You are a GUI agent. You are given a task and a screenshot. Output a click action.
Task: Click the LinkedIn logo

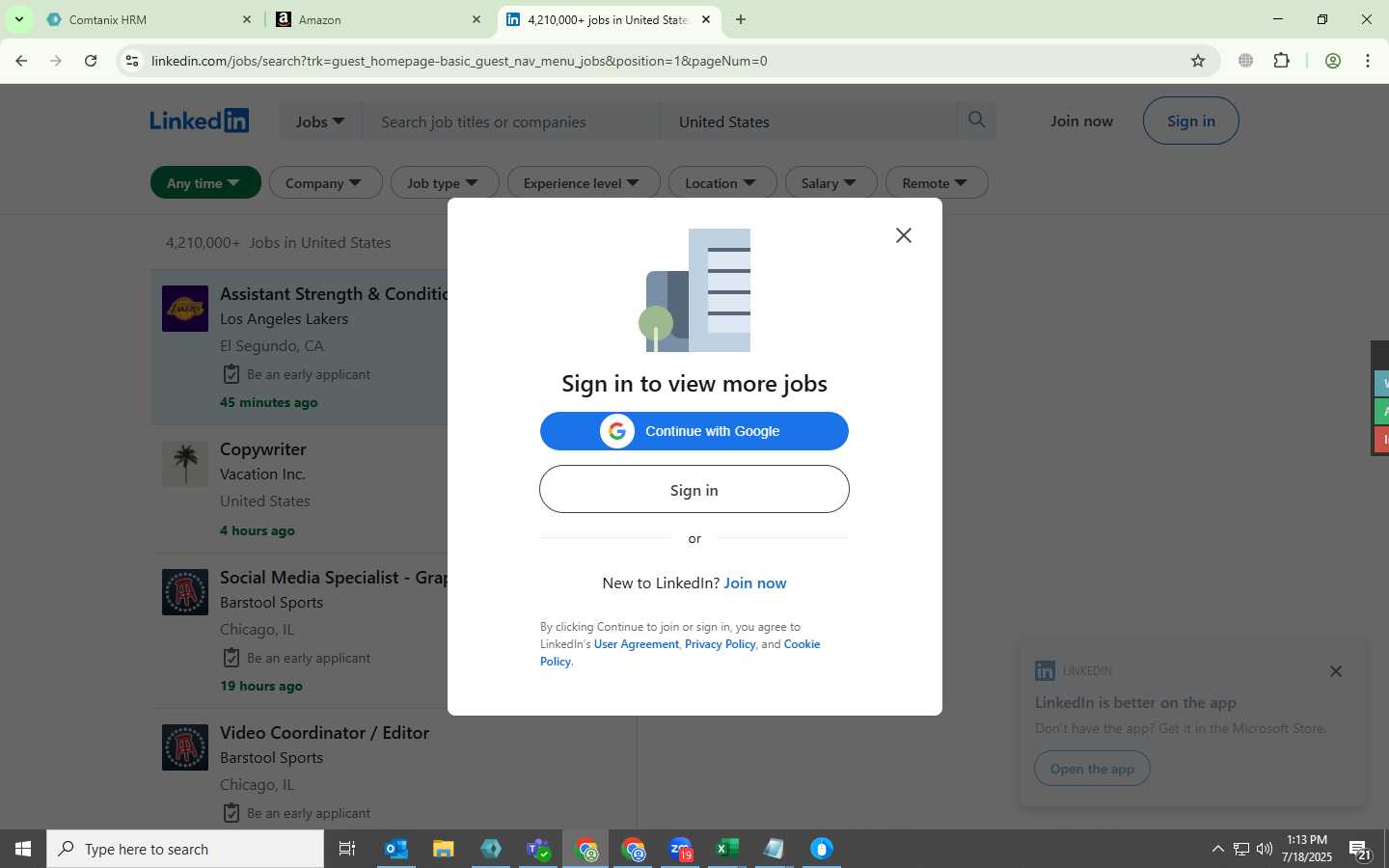(x=200, y=121)
